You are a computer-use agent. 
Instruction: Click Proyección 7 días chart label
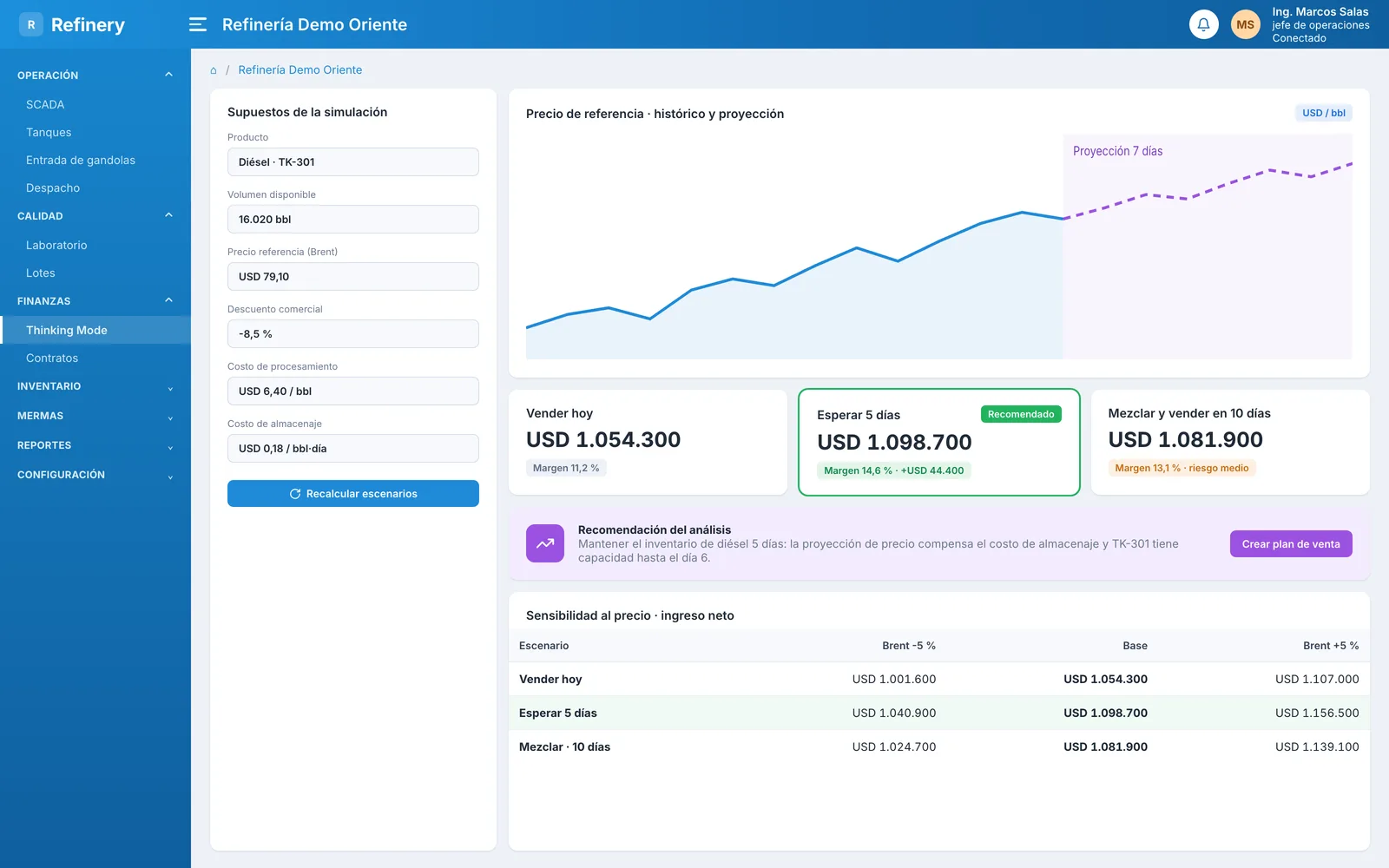pos(1117,151)
